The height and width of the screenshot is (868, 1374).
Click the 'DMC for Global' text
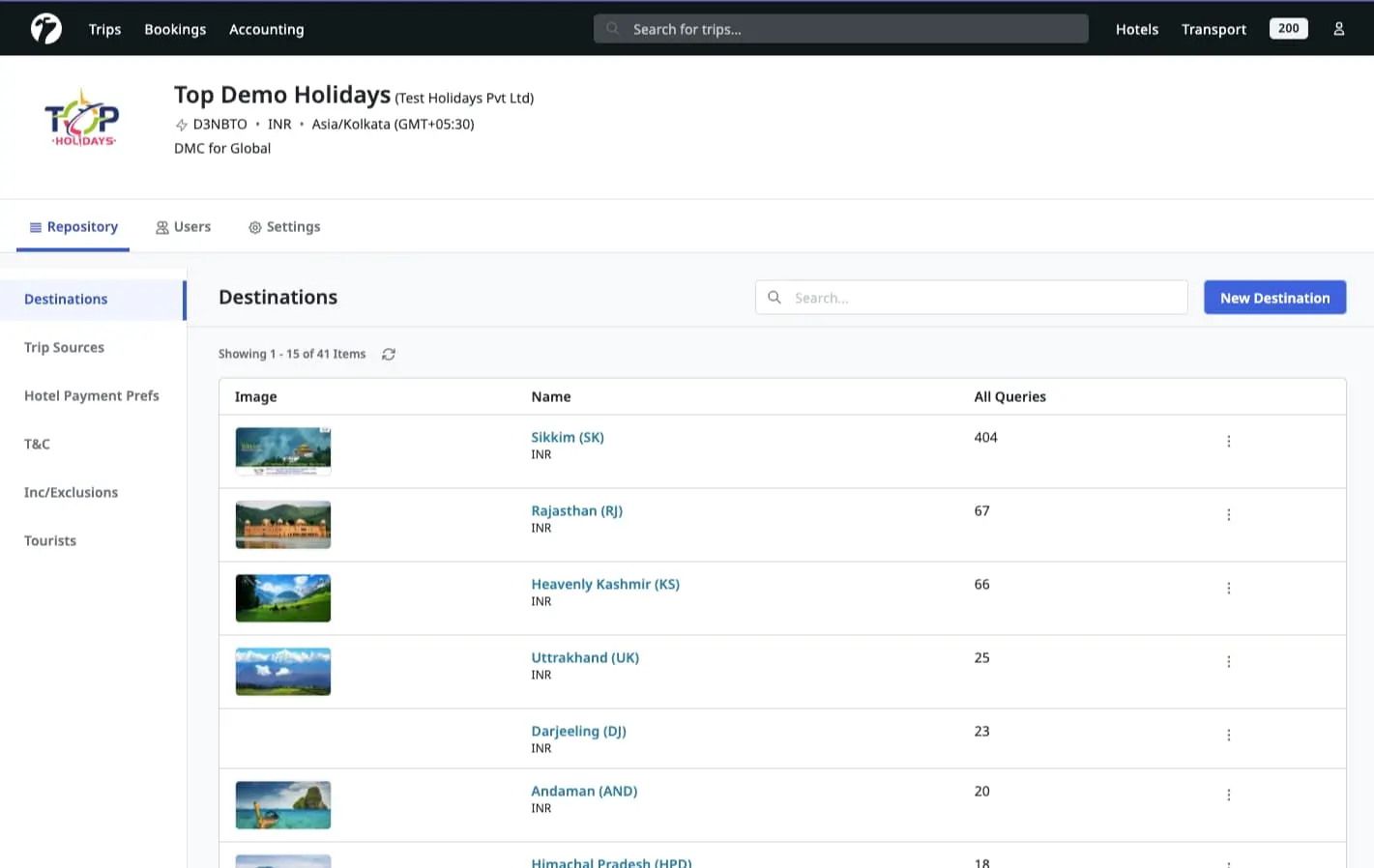click(222, 148)
